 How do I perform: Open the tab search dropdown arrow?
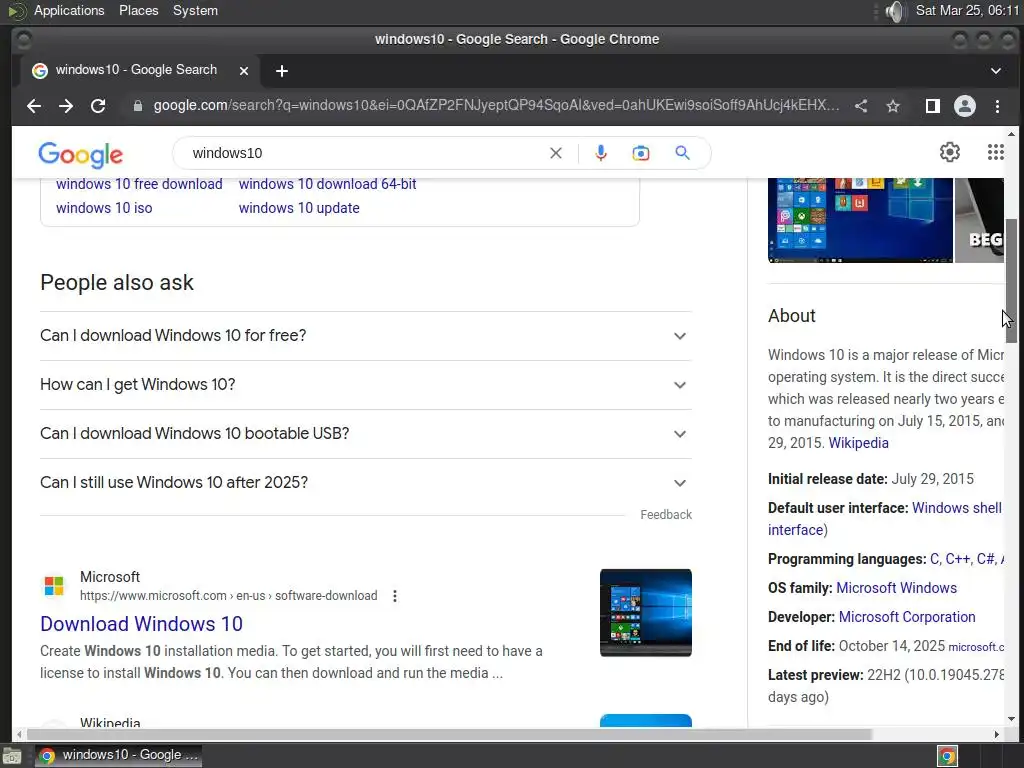[996, 71]
